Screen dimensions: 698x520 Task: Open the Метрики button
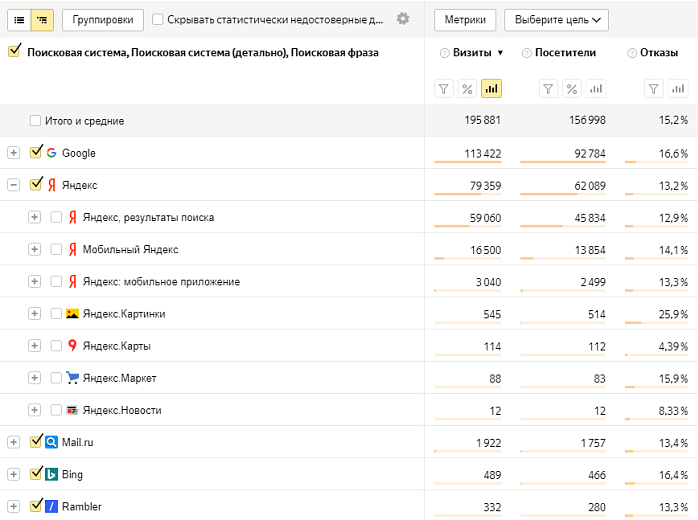tap(465, 19)
